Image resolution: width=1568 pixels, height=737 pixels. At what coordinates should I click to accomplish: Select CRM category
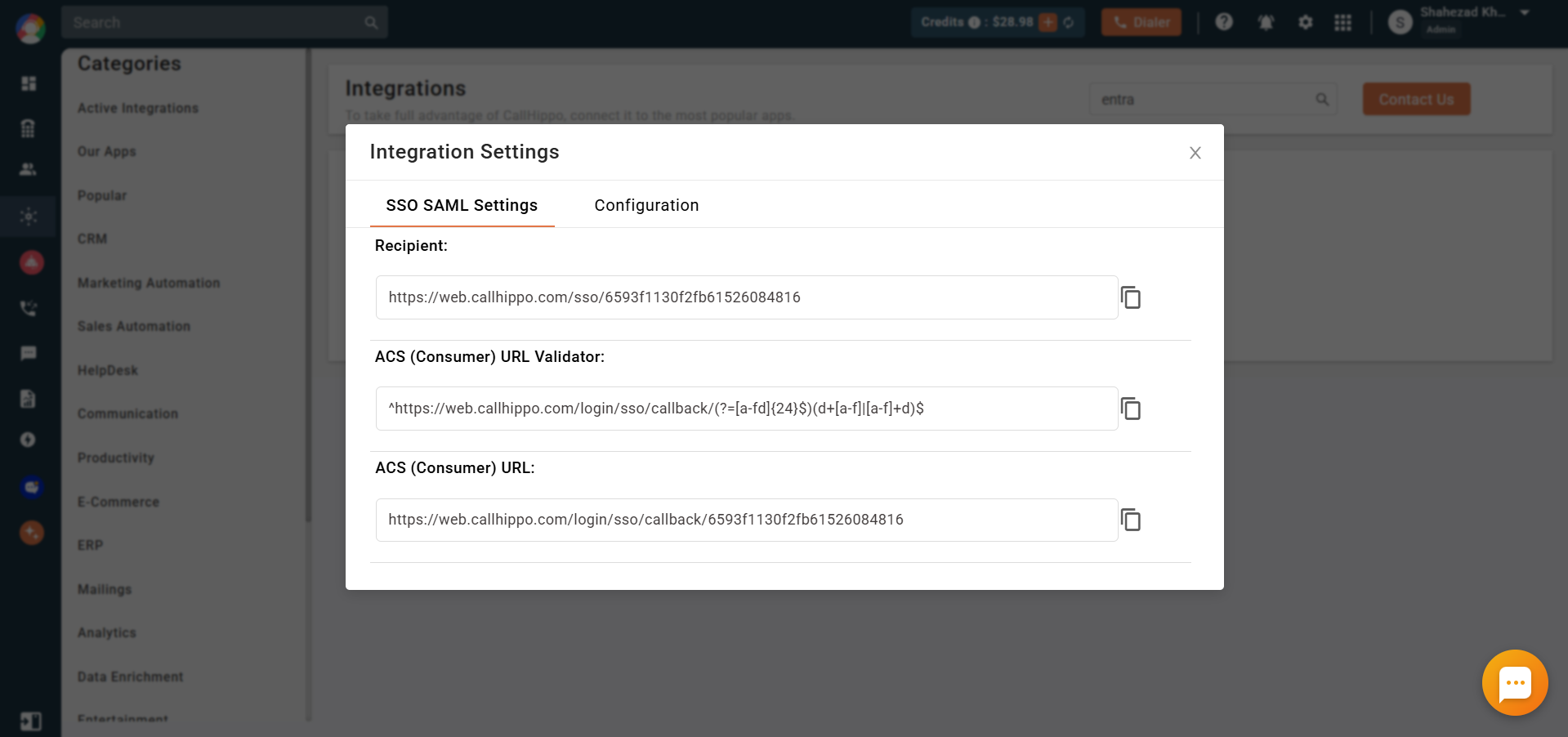tap(92, 239)
